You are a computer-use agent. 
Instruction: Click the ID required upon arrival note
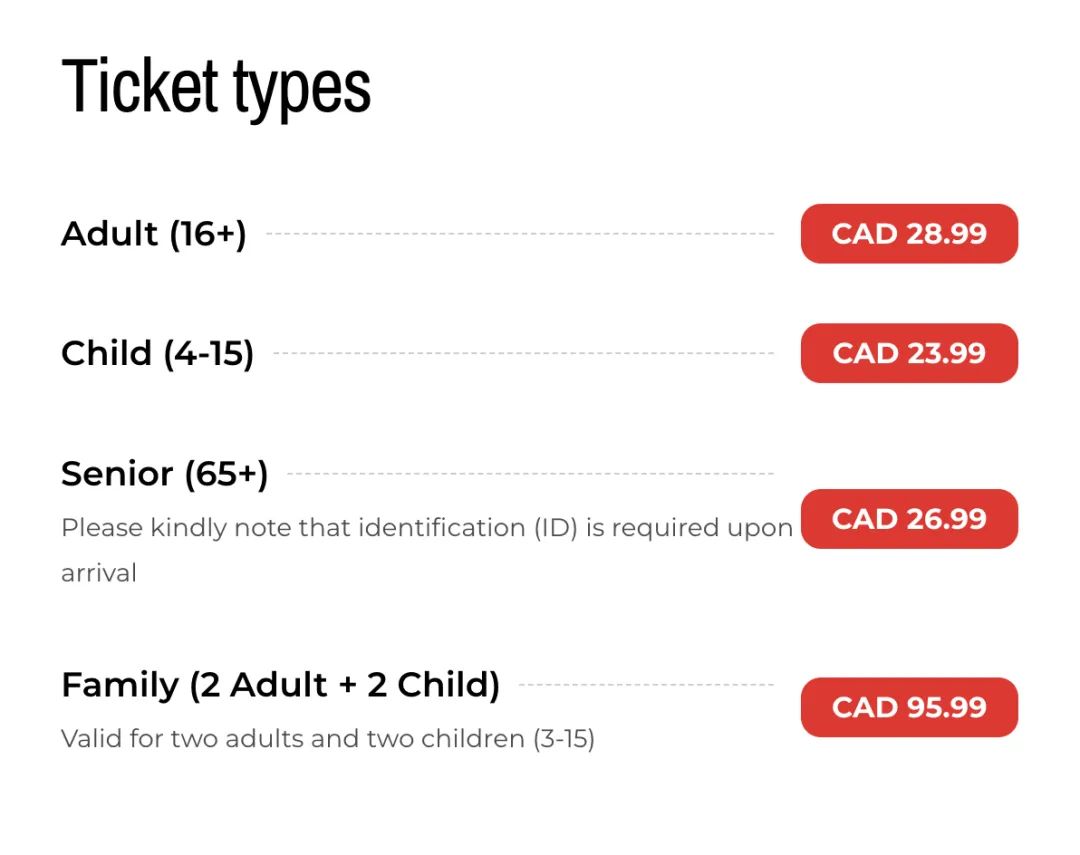pos(427,550)
